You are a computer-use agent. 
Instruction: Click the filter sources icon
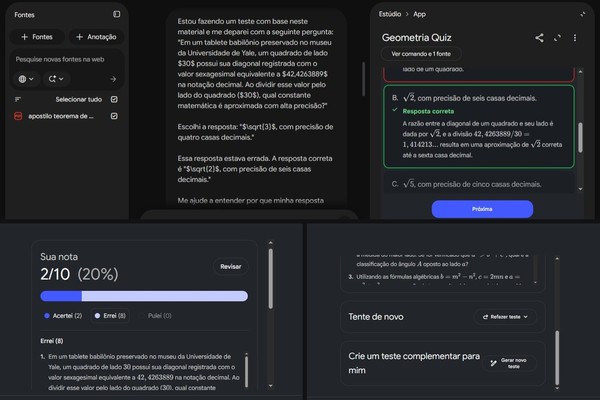[x=18, y=100]
